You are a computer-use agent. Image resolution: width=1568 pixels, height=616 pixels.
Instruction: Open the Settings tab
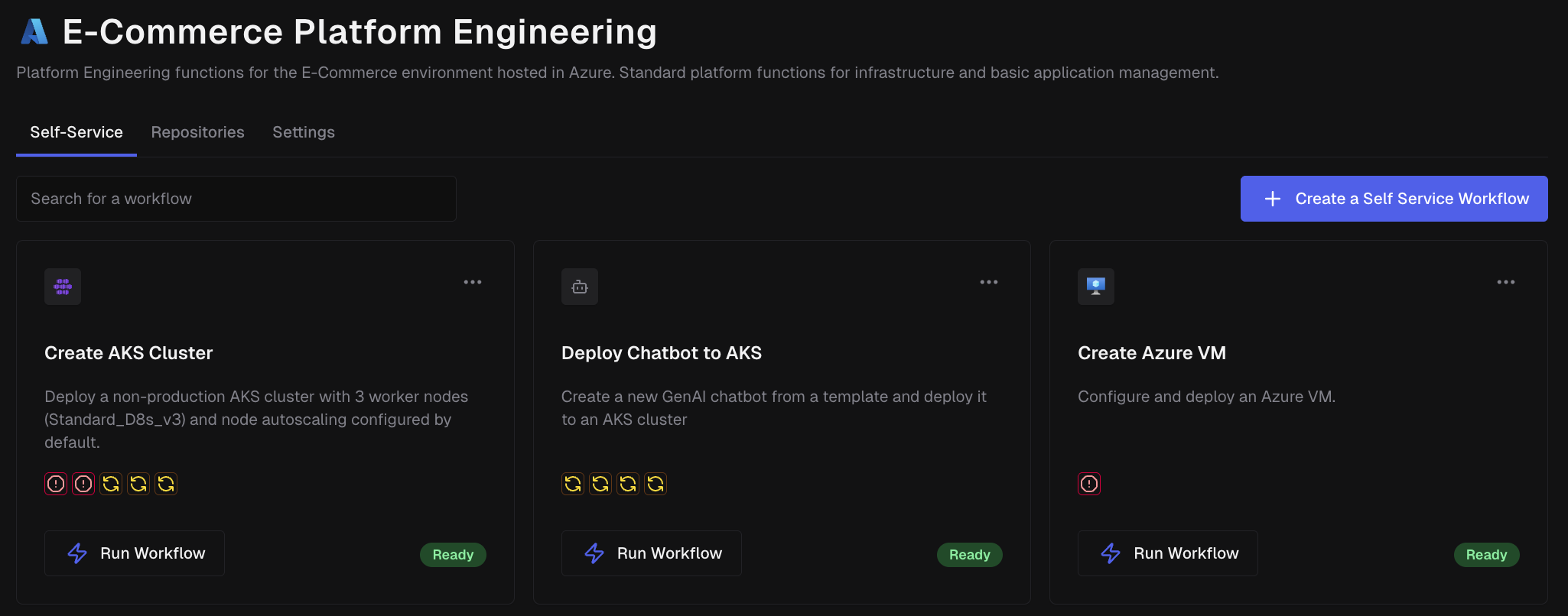coord(304,132)
